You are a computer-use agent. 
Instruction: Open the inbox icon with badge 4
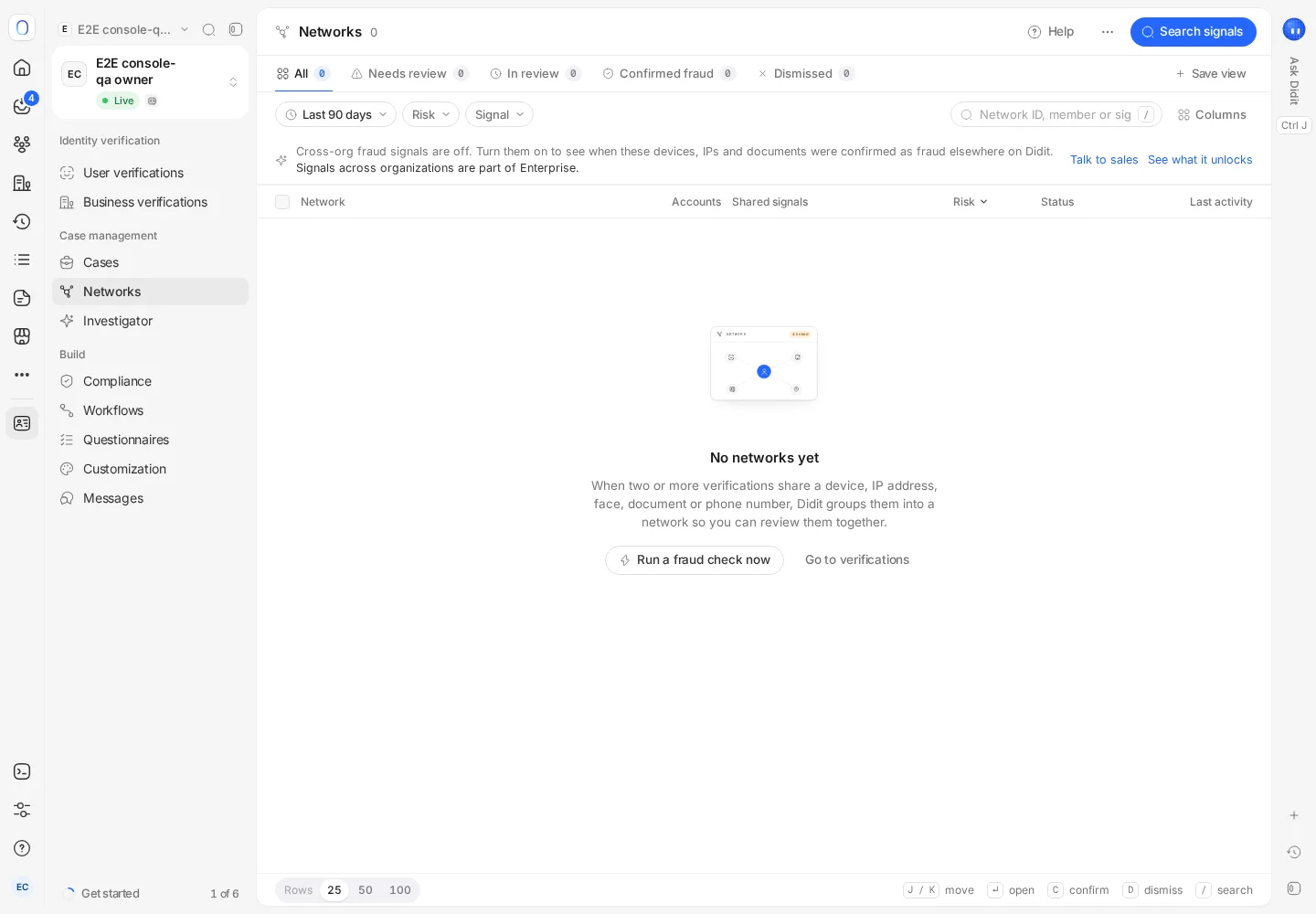point(22,106)
